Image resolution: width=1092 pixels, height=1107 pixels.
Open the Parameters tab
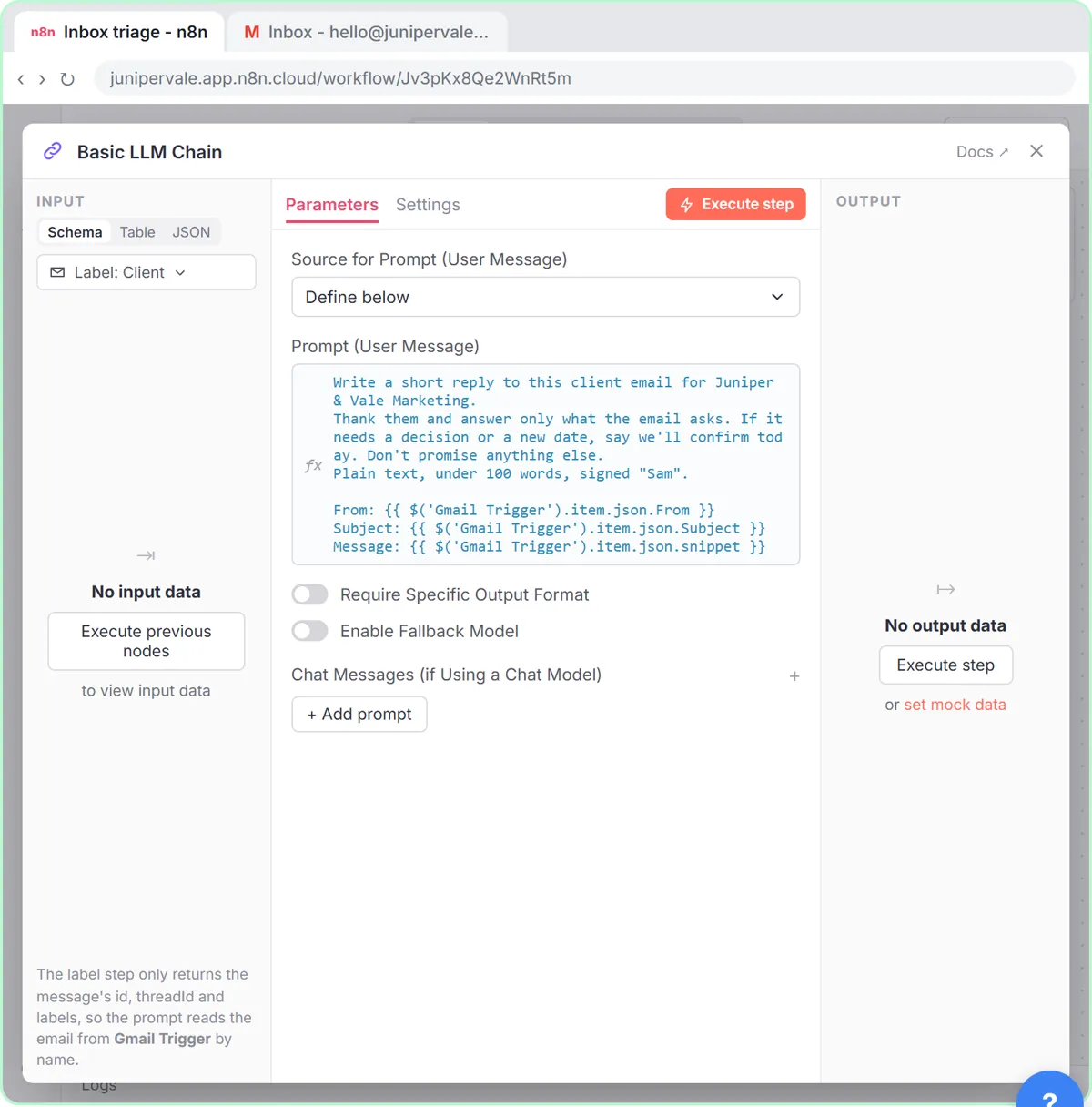[332, 205]
